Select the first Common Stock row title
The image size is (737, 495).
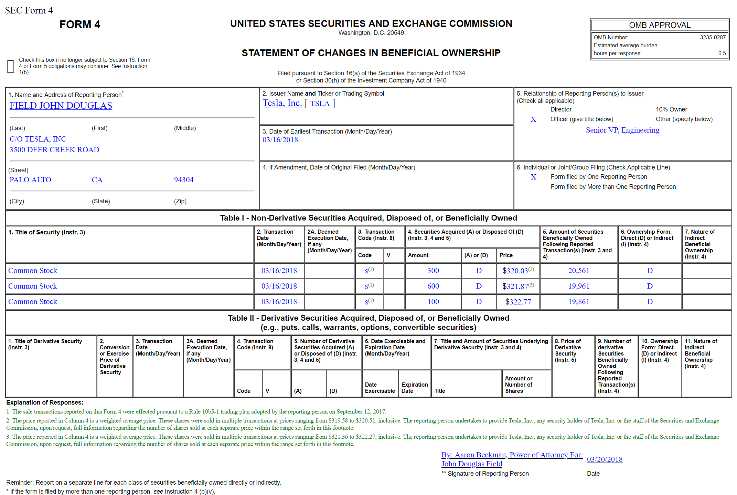pyautogui.click(x=36, y=269)
